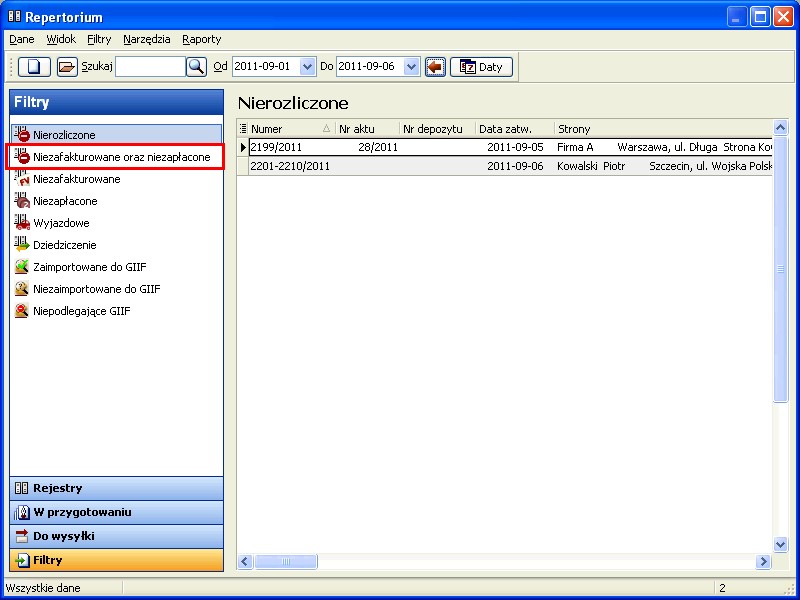800x600 pixels.
Task: Click the open folder toolbar icon
Action: [66, 67]
